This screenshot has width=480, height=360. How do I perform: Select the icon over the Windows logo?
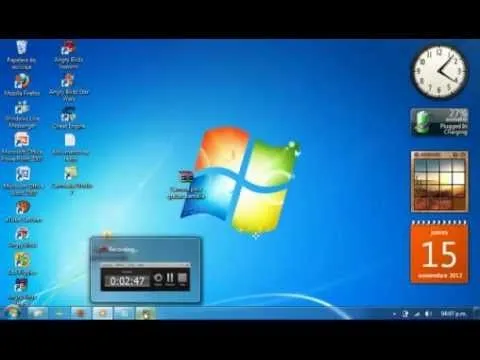(x=186, y=184)
